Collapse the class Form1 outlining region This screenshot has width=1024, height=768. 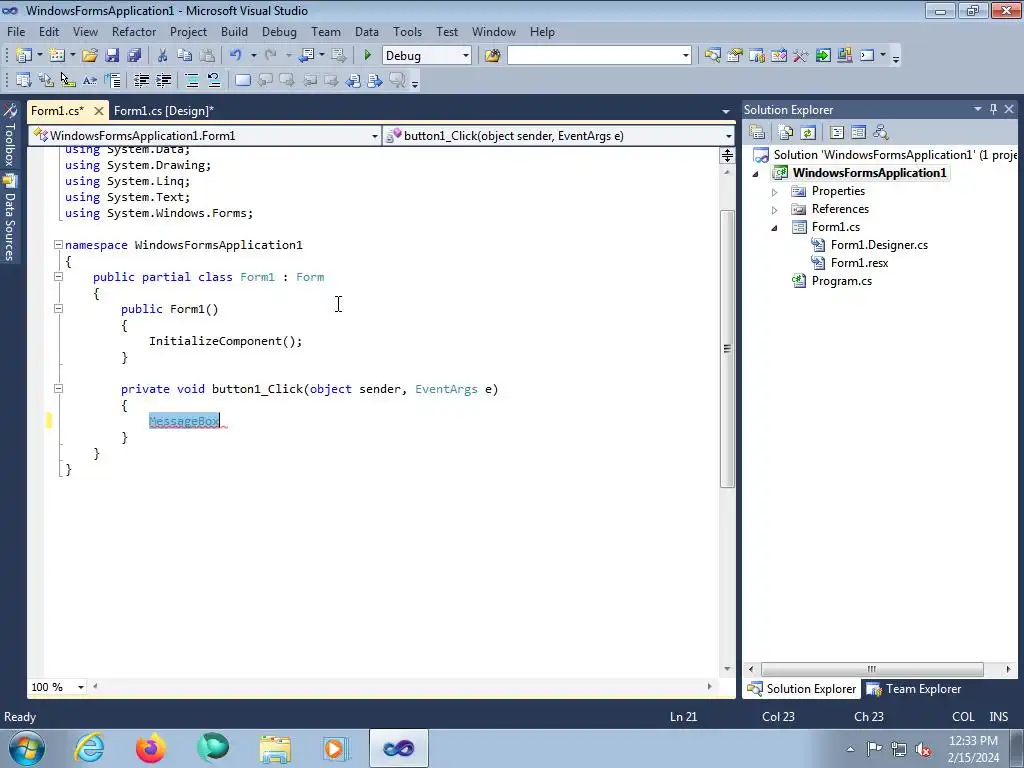[x=58, y=276]
